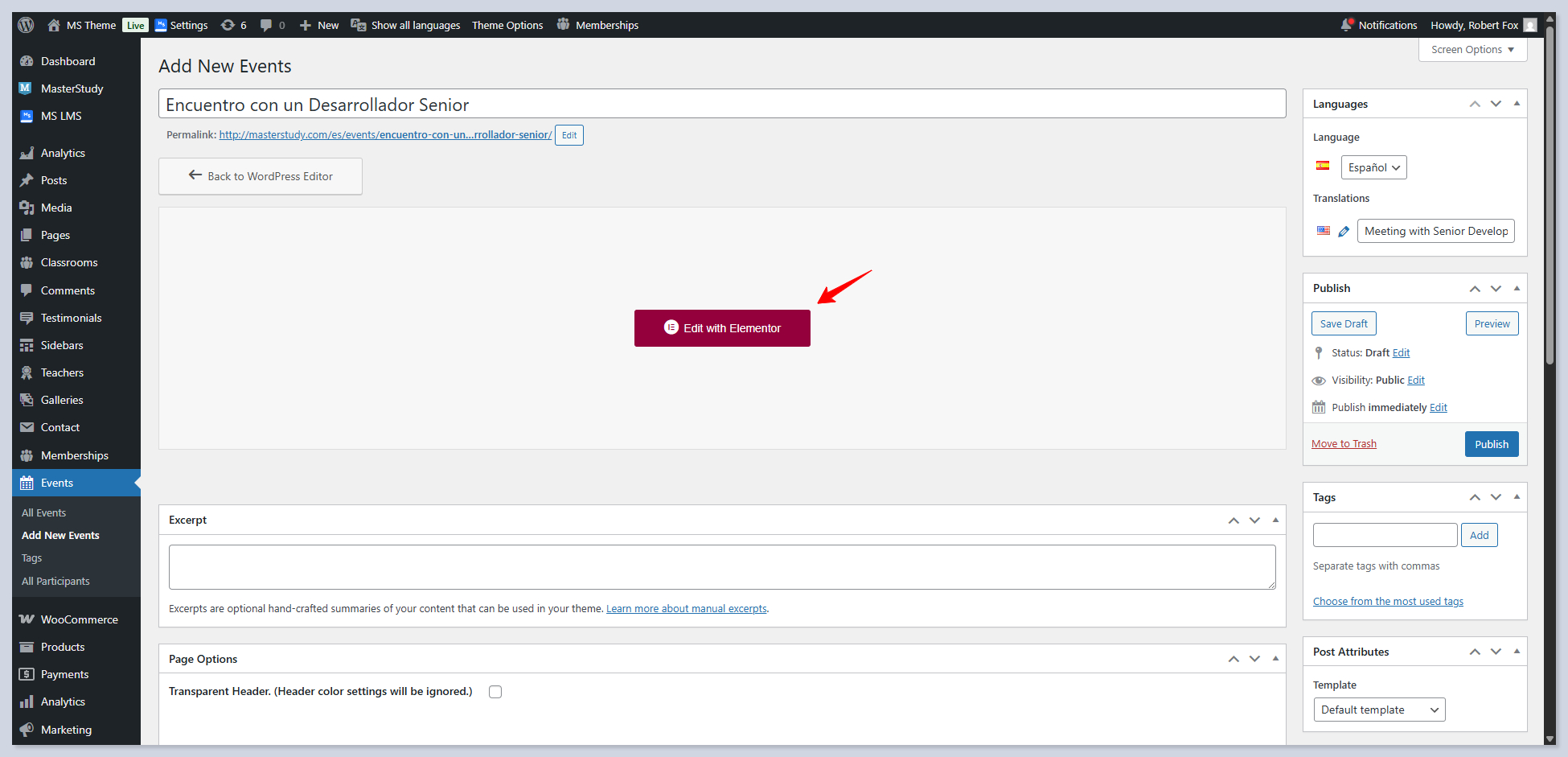1568x757 pixels.
Task: Toggle the Tags panel collapse arrow
Action: pos(1517,497)
